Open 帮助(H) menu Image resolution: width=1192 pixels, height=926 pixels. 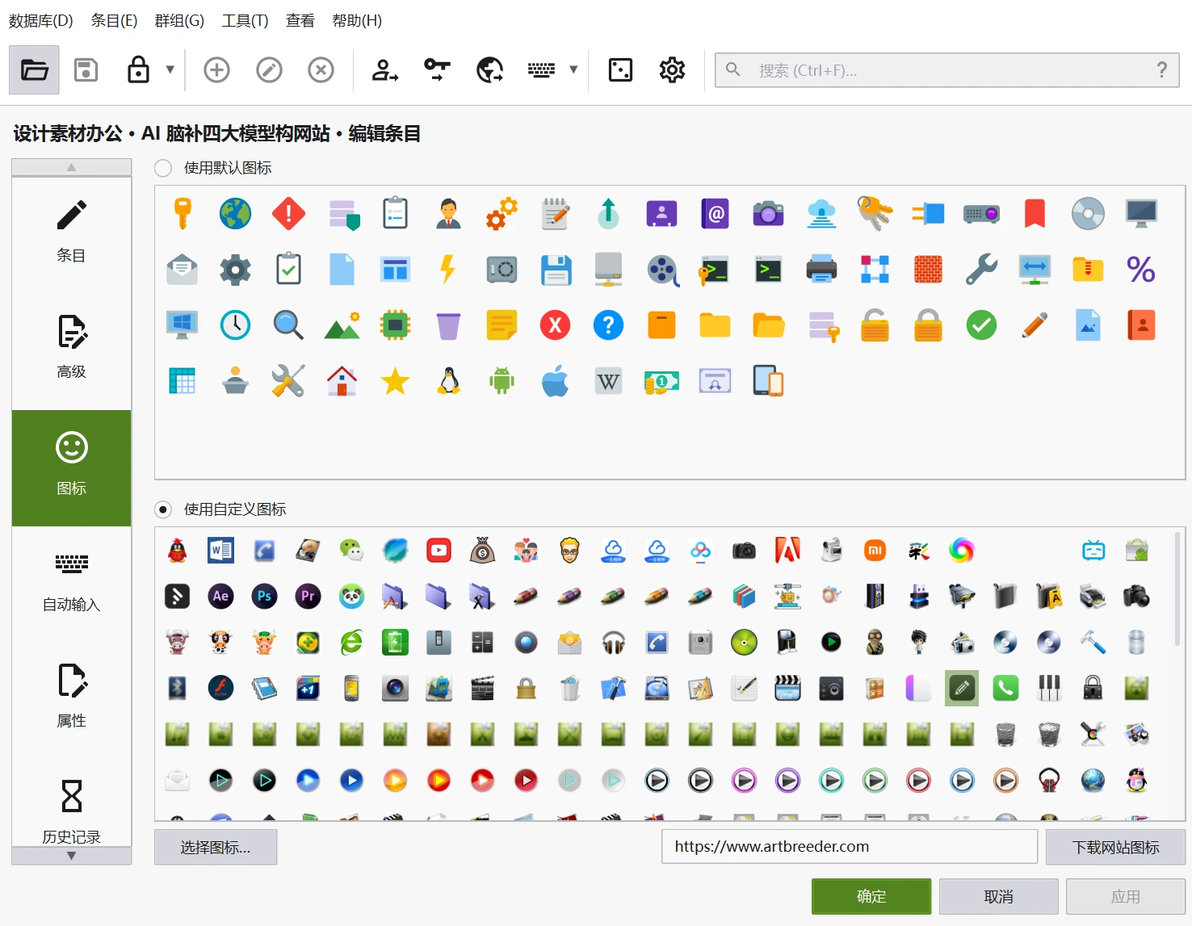pos(357,21)
